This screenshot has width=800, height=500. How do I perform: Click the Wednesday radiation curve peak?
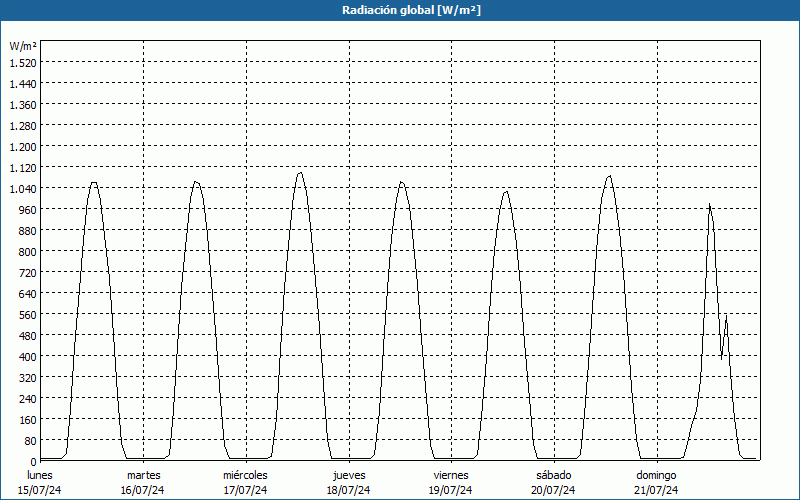click(299, 173)
